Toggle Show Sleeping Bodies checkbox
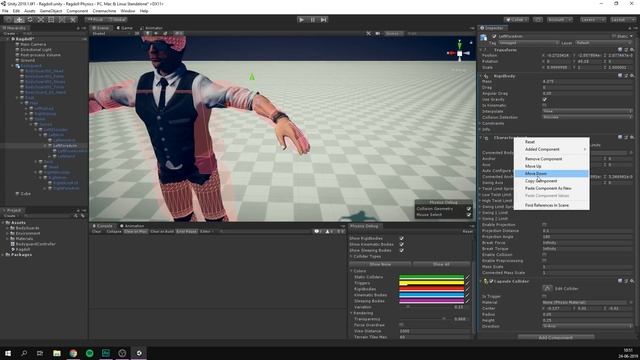640x360 pixels. point(402,250)
